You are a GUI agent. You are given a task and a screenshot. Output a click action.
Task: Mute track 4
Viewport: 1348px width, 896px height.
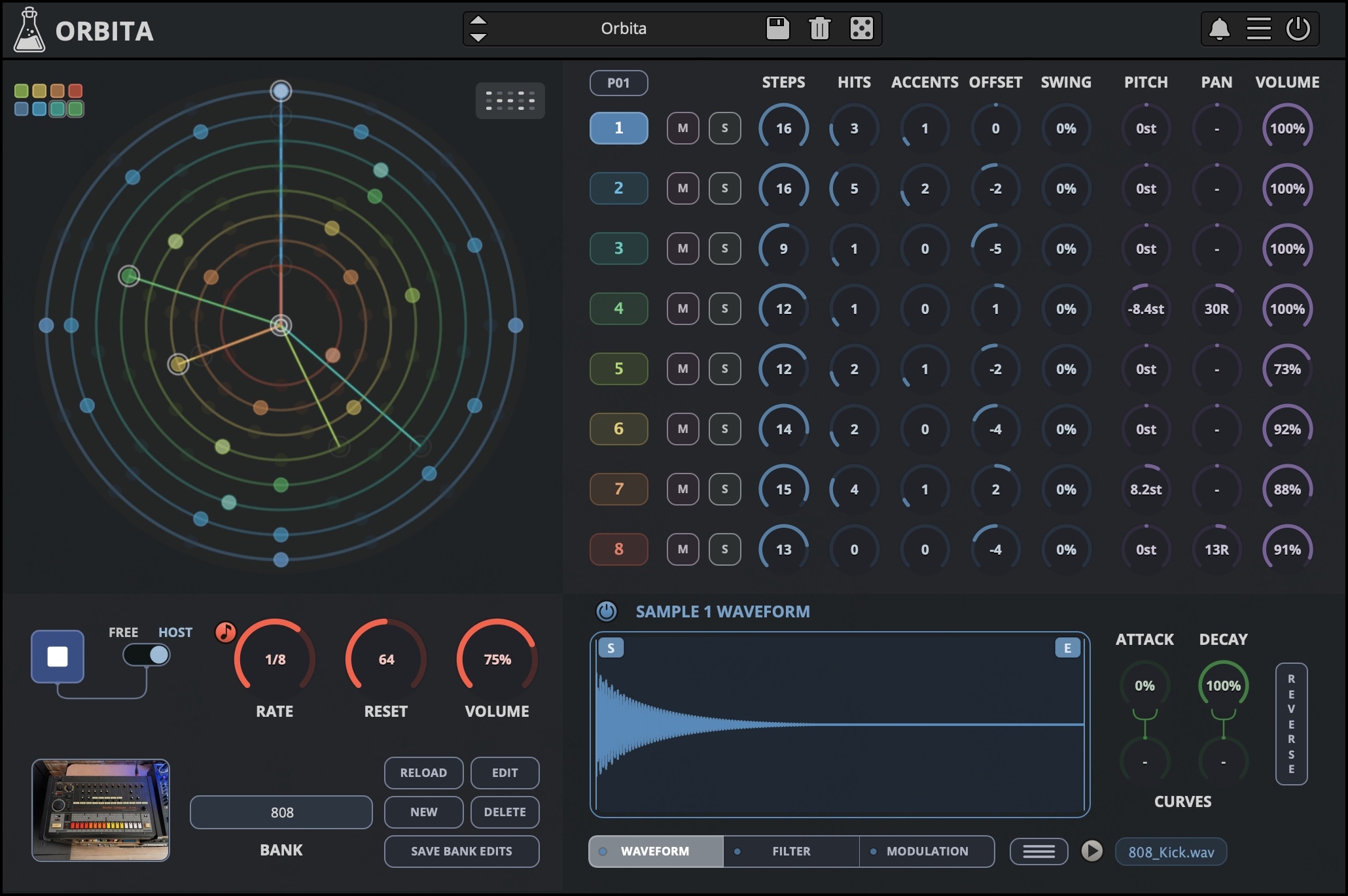(683, 309)
